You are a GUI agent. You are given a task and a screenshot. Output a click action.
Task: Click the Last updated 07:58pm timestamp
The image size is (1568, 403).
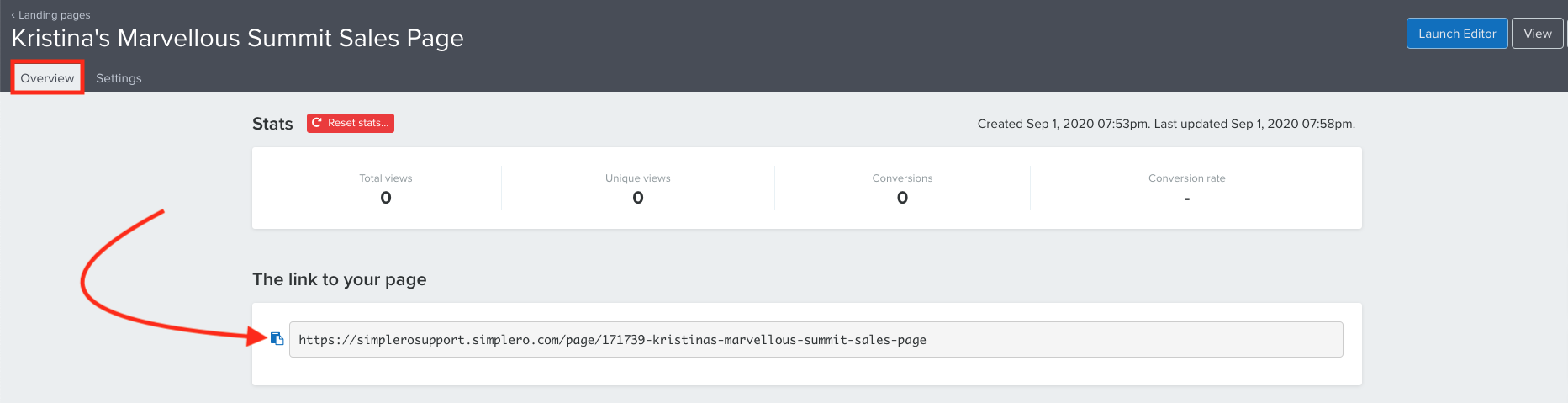click(x=1254, y=124)
